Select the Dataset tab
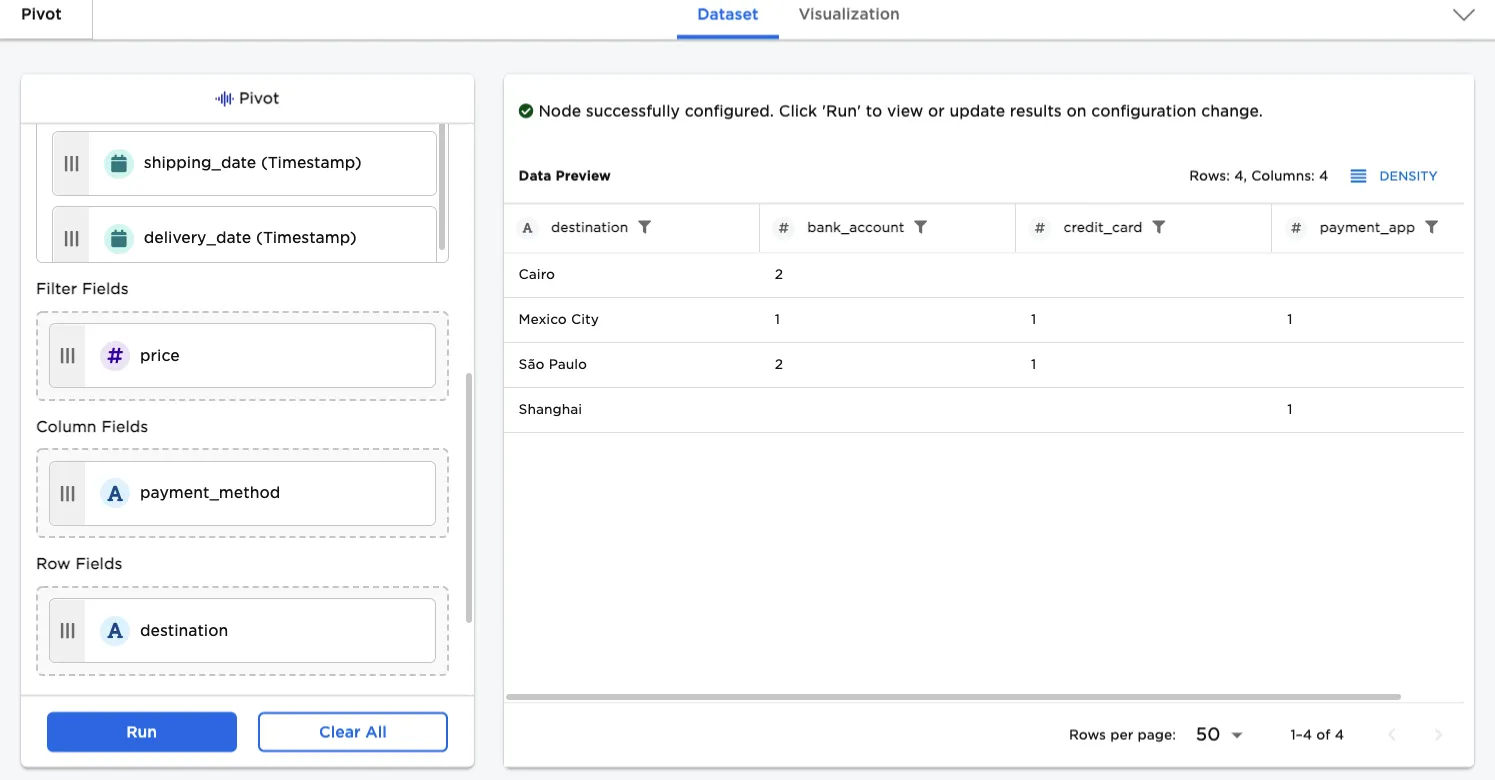The height and width of the screenshot is (780, 1495). pyautogui.click(x=727, y=14)
